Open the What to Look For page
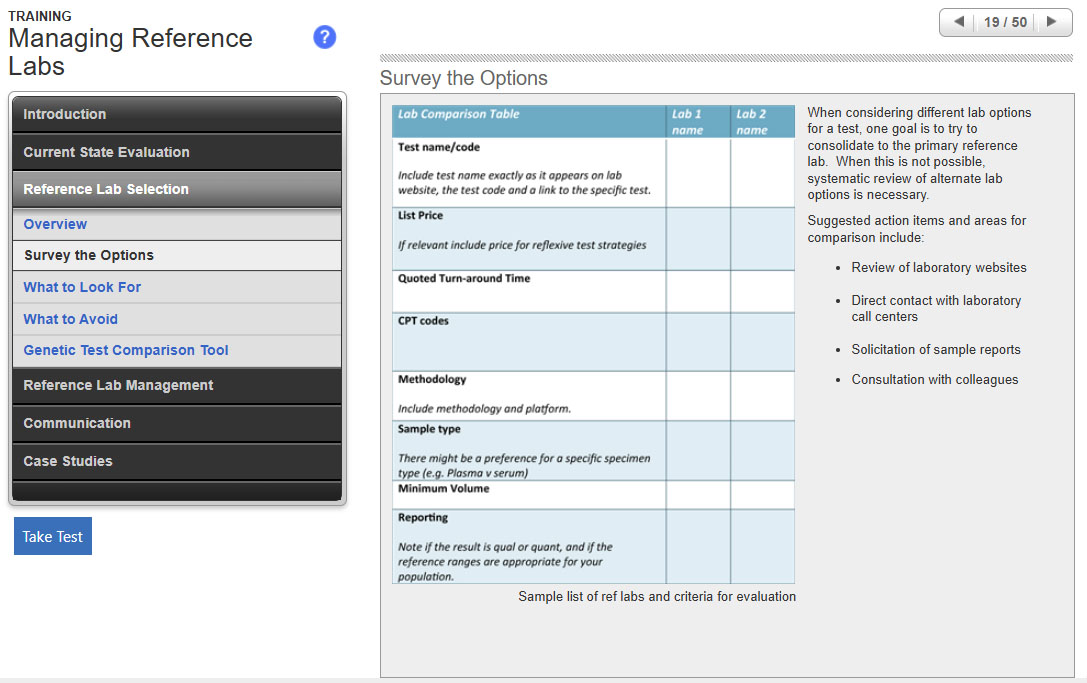1087x683 pixels. pos(82,287)
